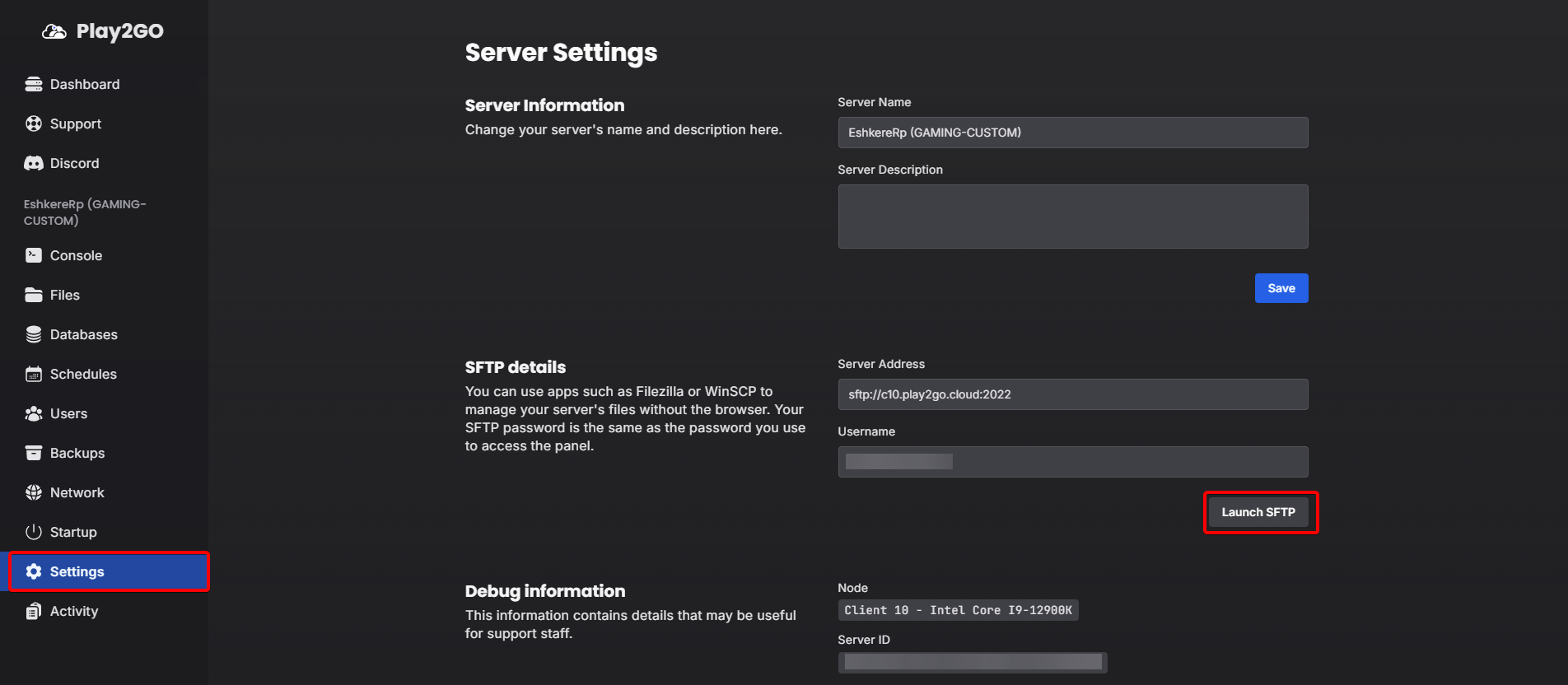Click the Schedules calendar icon

[34, 374]
